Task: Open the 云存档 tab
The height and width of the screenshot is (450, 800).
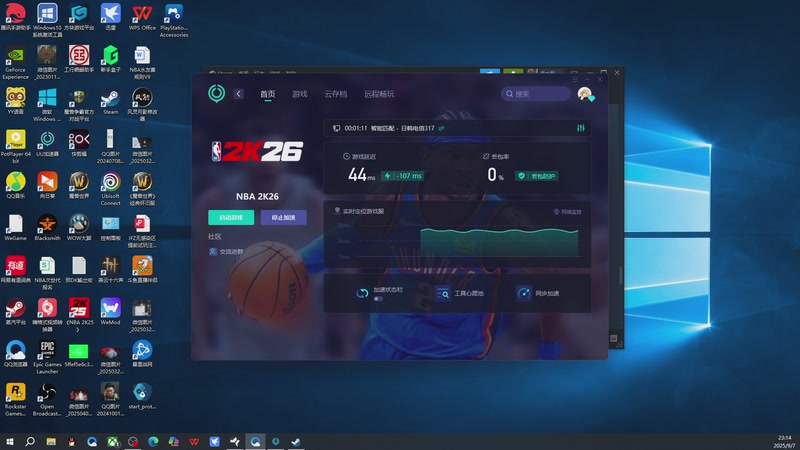Action: click(336, 94)
